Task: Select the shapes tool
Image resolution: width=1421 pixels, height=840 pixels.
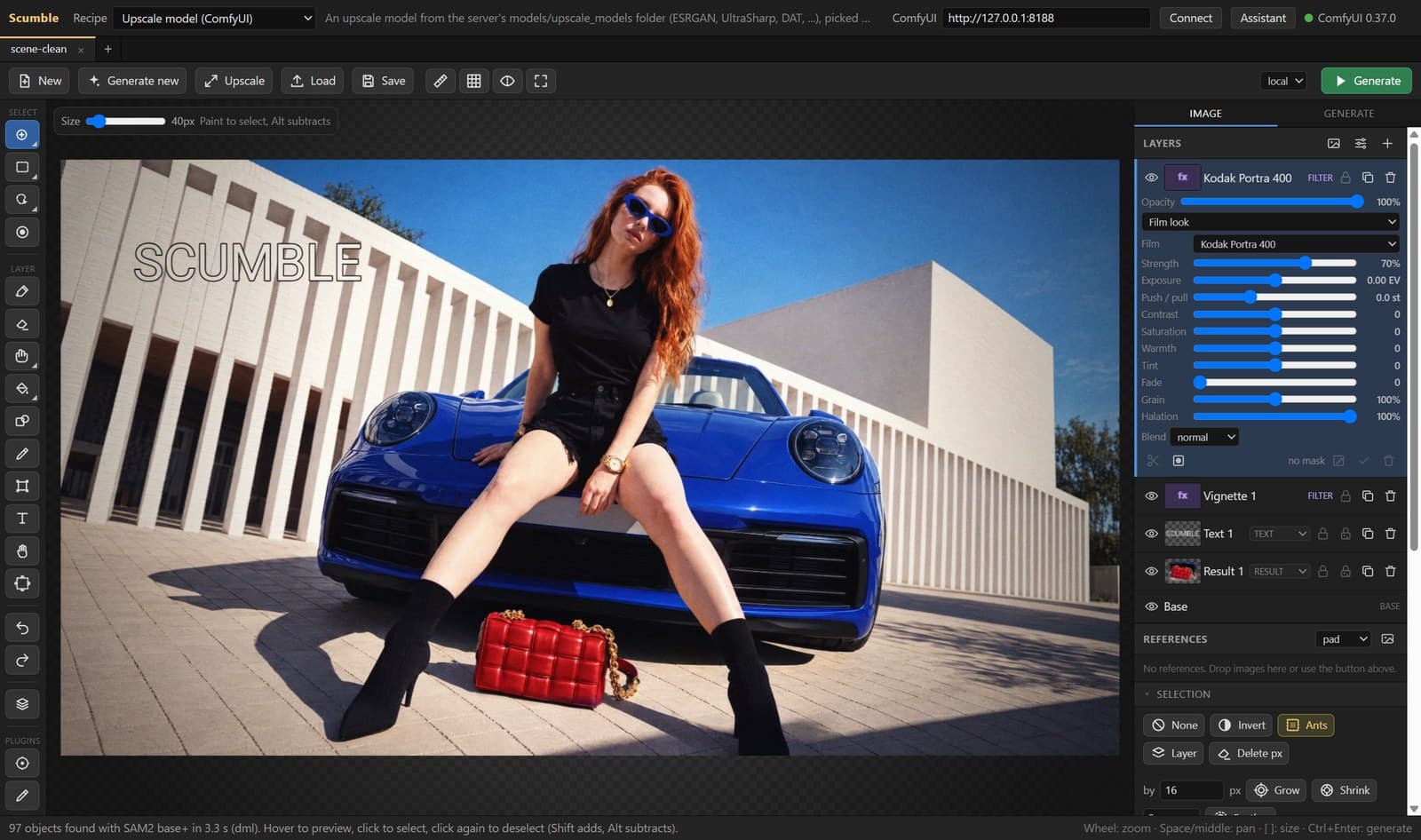Action: pos(22,421)
